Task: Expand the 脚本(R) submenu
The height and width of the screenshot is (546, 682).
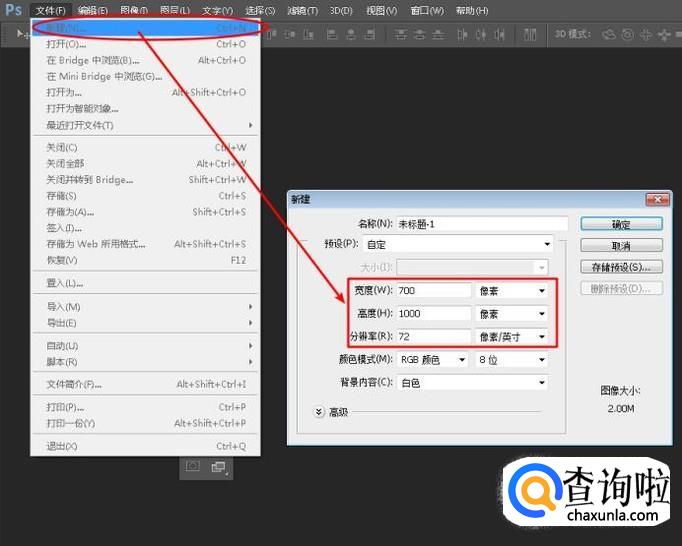Action: [146, 362]
